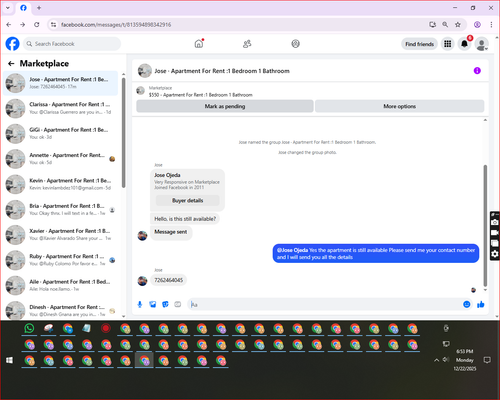Open the Friends icon in top navigation

[247, 44]
